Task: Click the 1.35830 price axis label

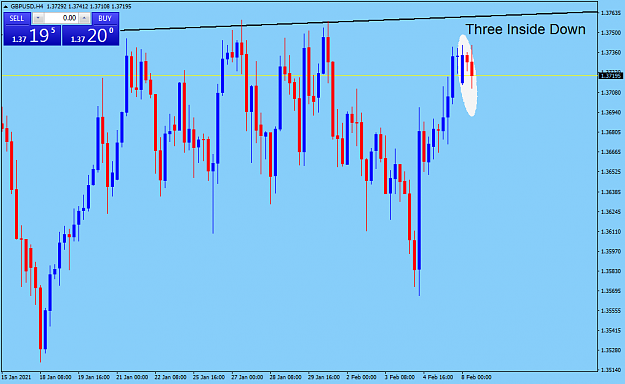Action: 611,271
